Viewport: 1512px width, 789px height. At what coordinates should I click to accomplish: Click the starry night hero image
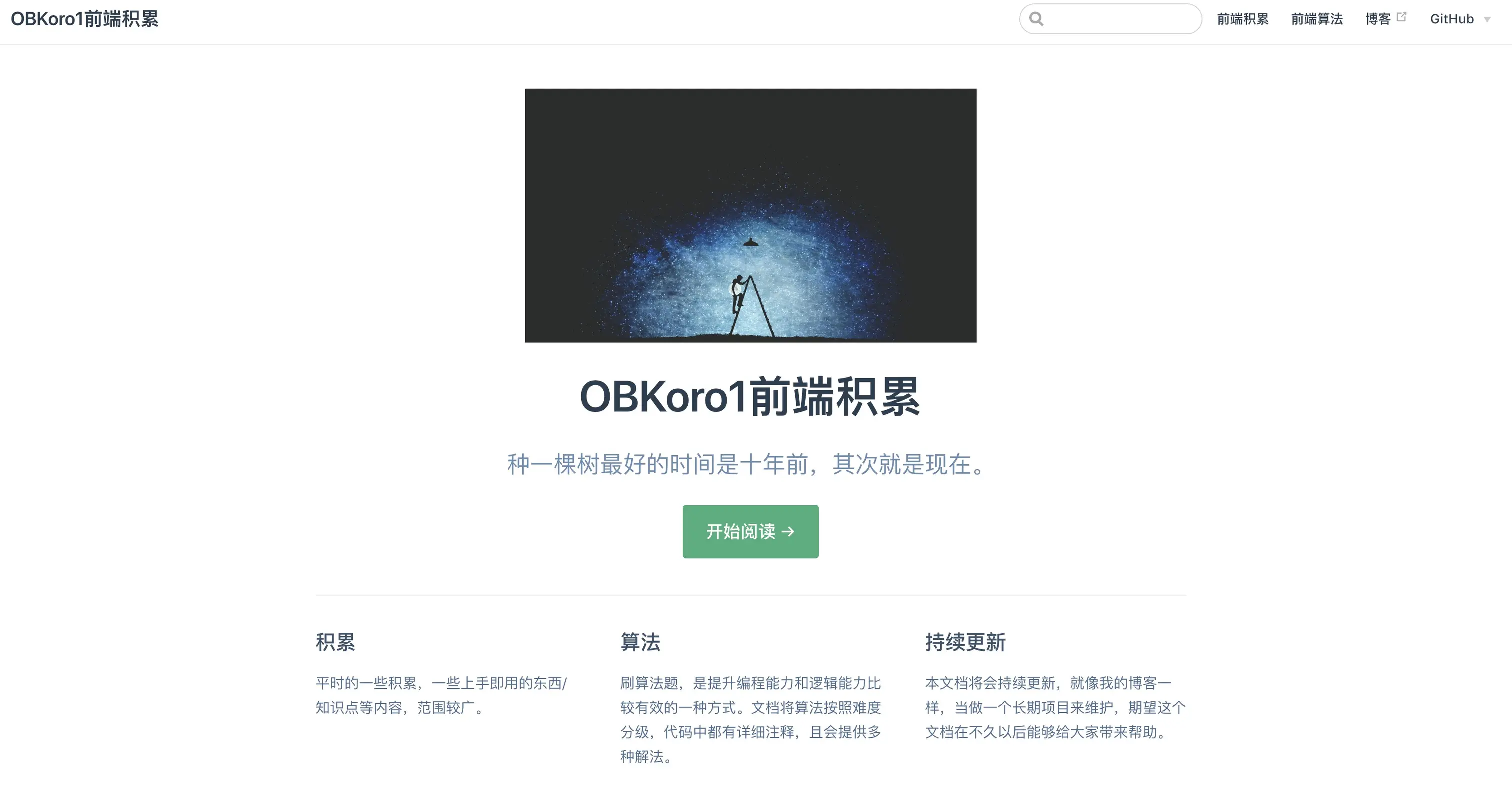[x=750, y=215]
